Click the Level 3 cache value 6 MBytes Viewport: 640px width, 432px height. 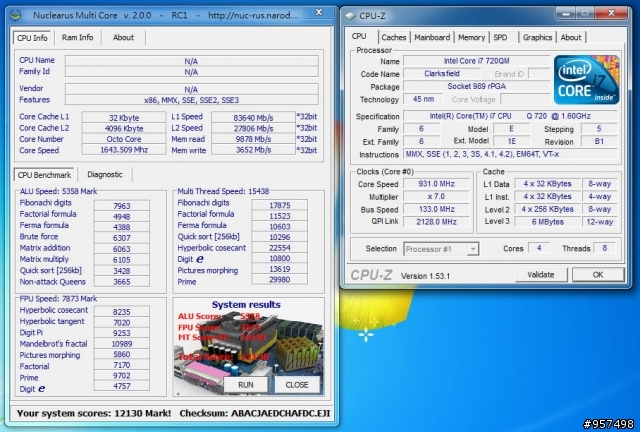click(547, 222)
